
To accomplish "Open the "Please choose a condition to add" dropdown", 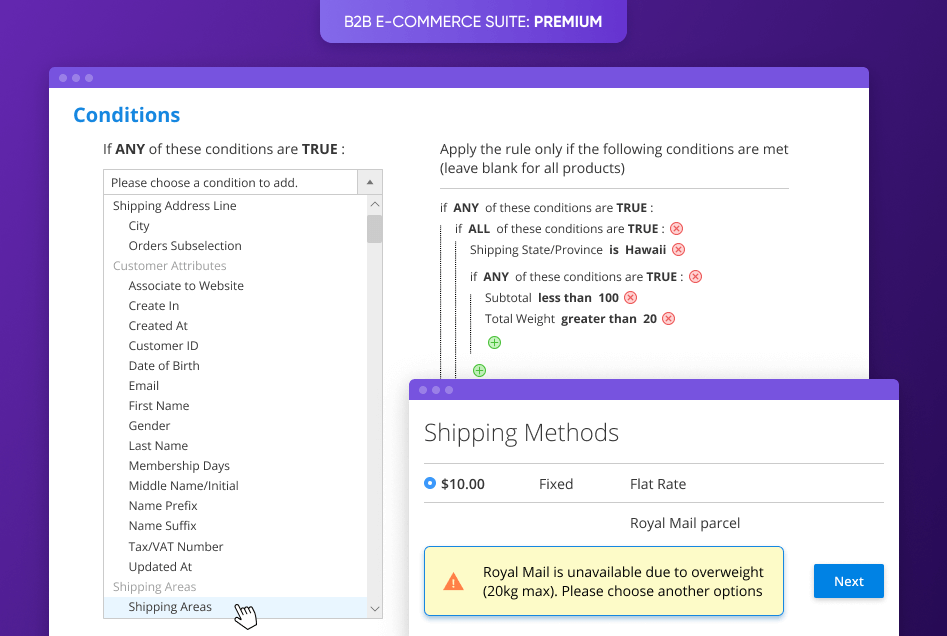I will (230, 182).
